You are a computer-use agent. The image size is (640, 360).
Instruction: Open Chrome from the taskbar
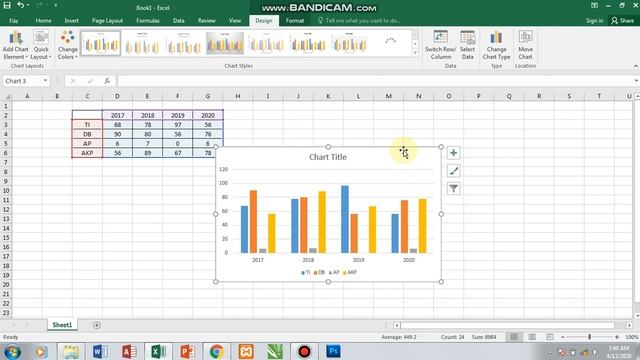coord(217,351)
